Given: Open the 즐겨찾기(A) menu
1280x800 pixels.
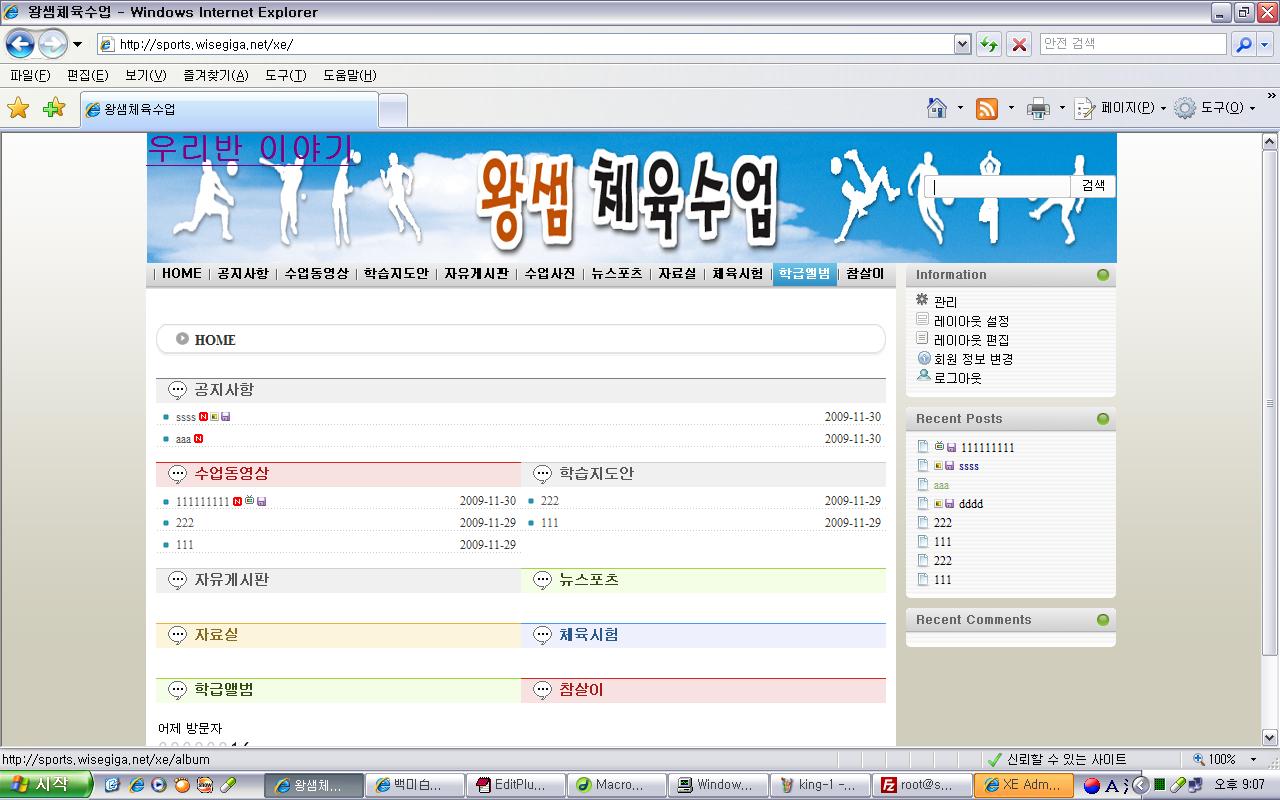Looking at the screenshot, I should [x=215, y=75].
